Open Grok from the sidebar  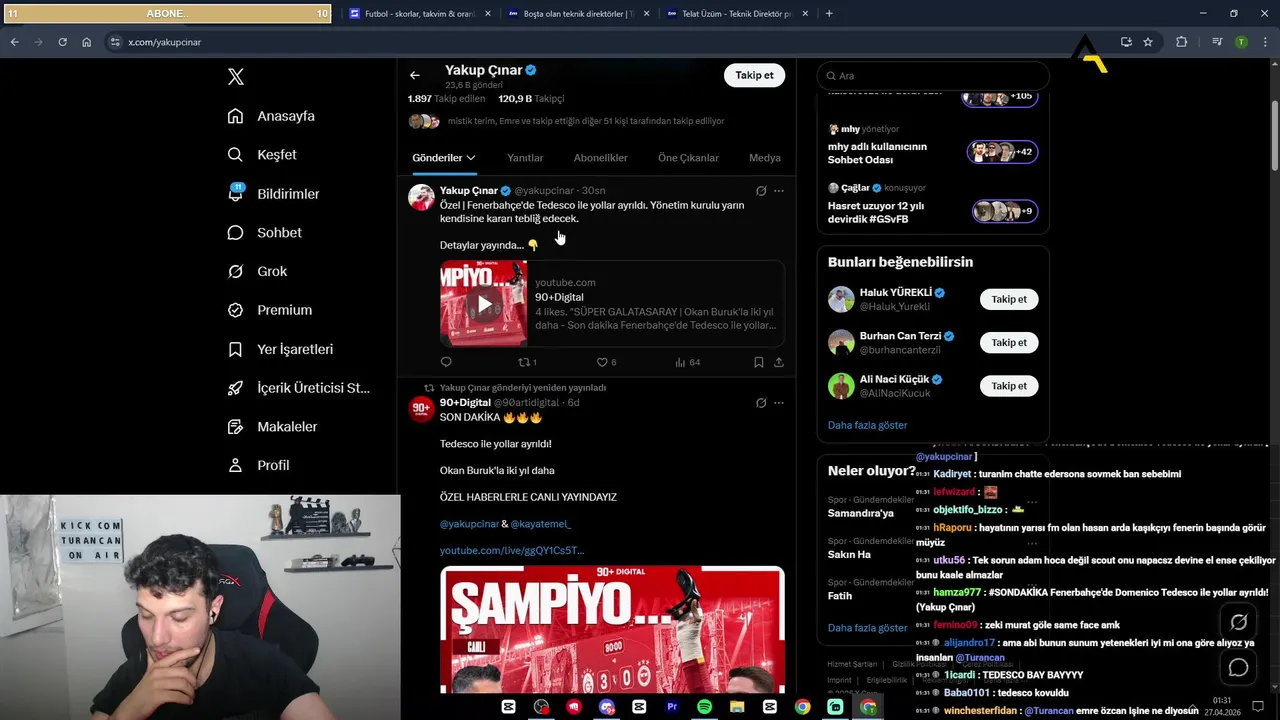(x=257, y=271)
